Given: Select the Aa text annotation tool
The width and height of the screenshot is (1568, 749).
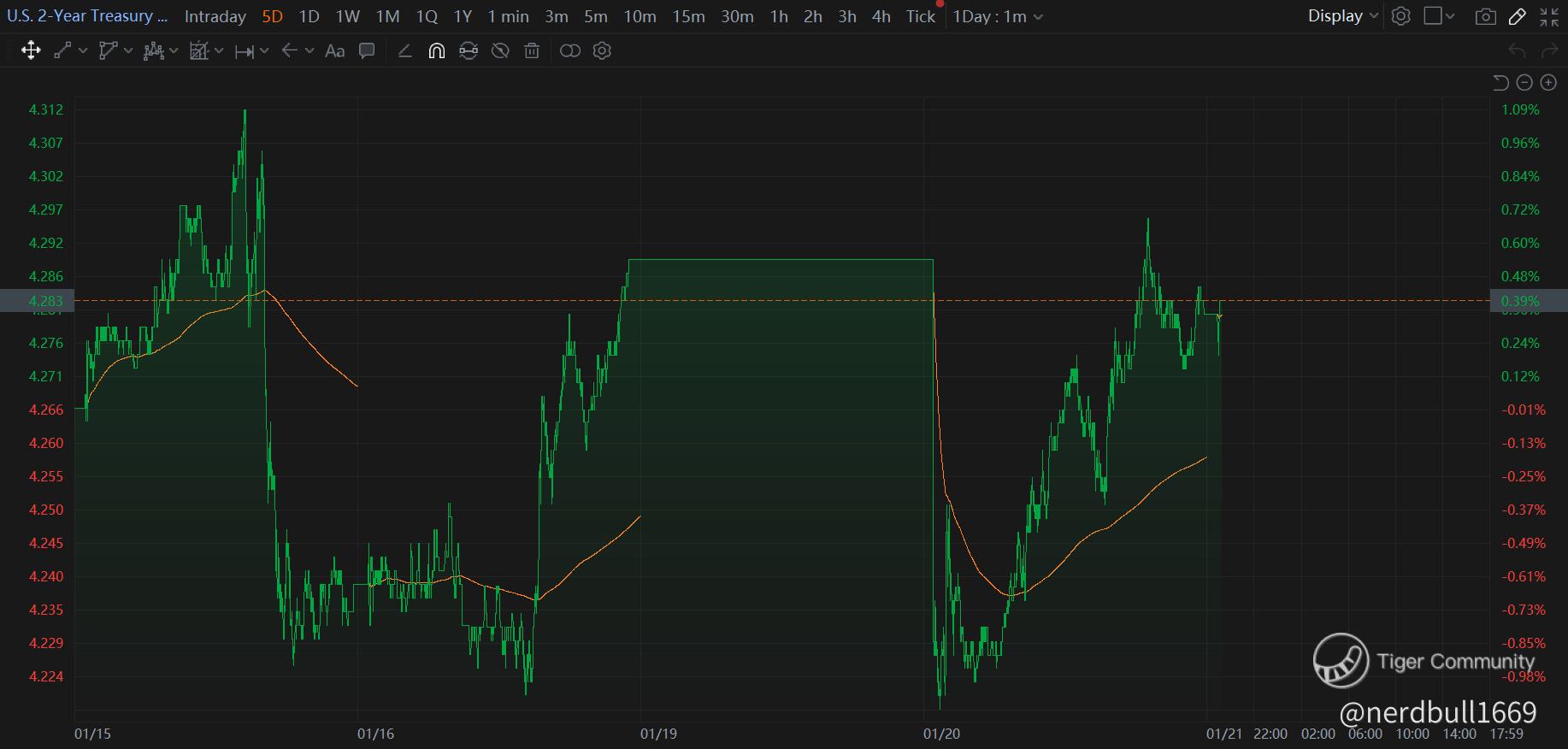Looking at the screenshot, I should pos(335,51).
